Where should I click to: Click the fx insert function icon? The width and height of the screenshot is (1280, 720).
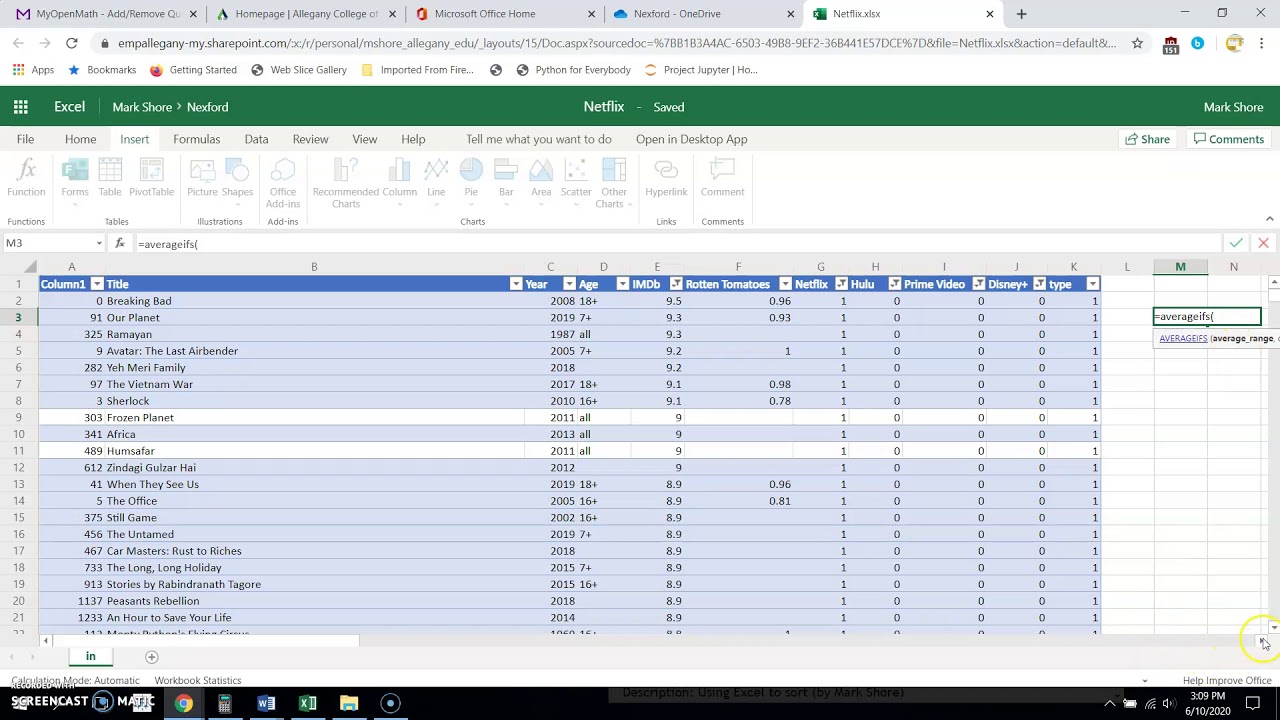[x=120, y=243]
